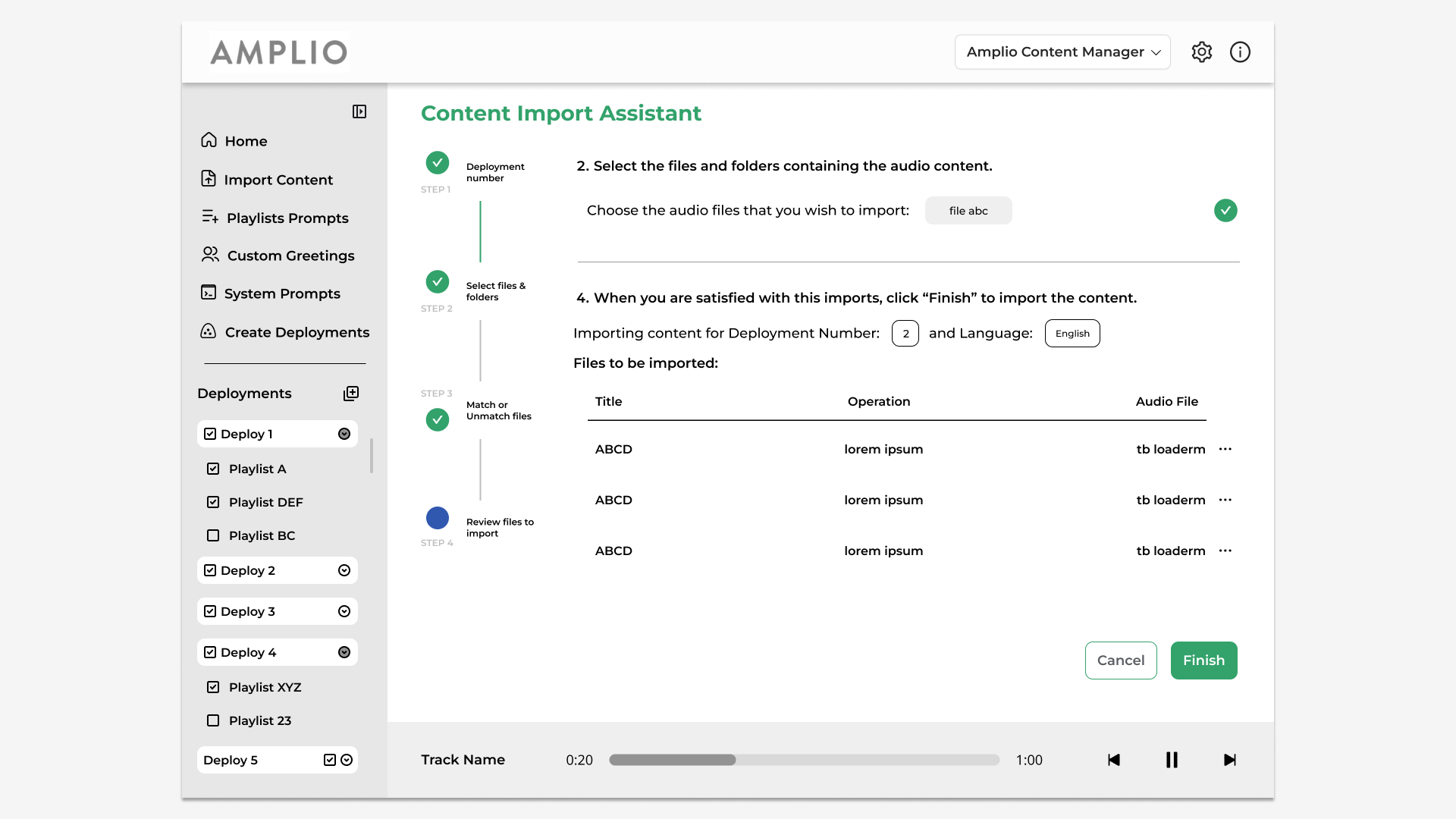This screenshot has height=819, width=1456.
Task: Open deployment number 2 selector
Action: [x=905, y=333]
